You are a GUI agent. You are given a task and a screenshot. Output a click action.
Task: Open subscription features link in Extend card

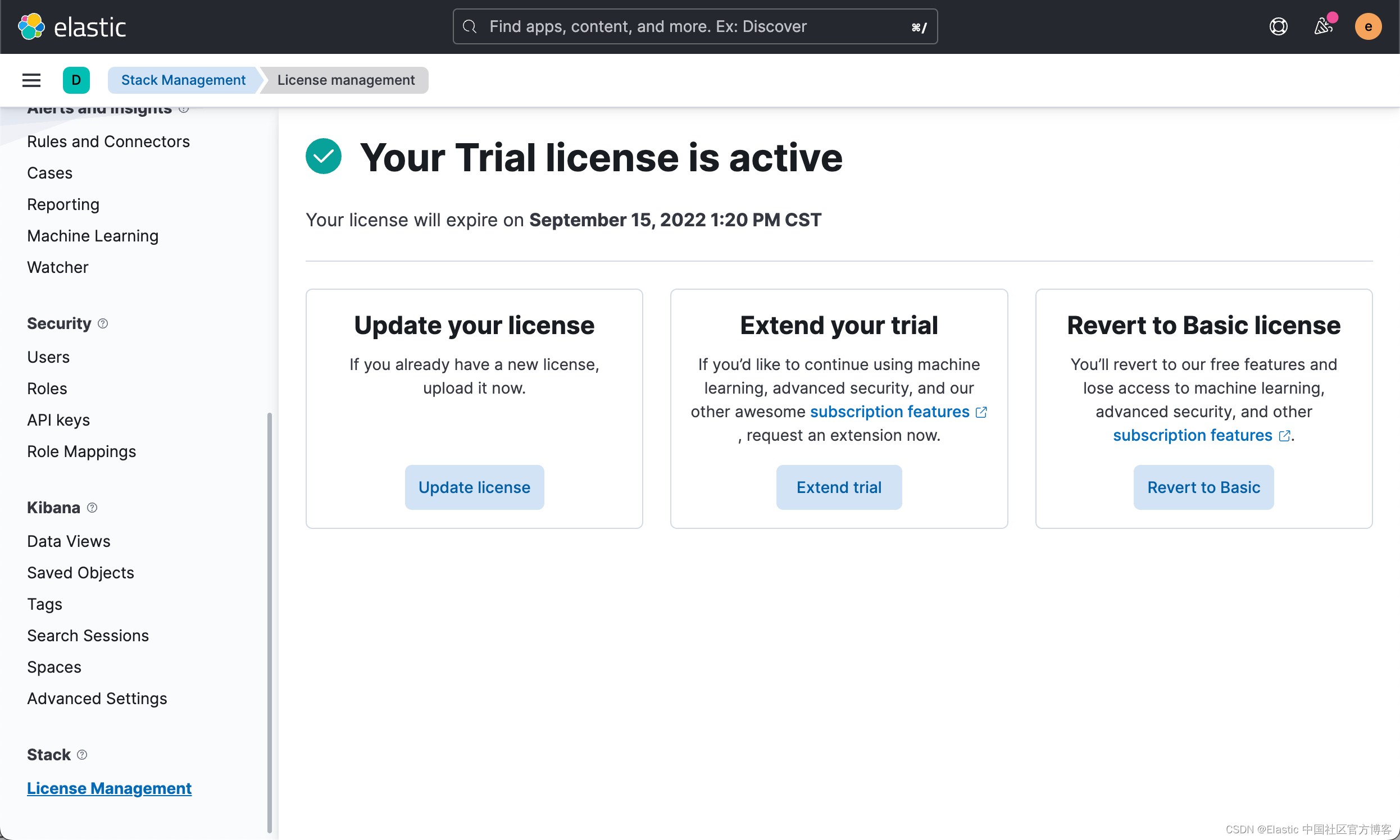tap(890, 412)
